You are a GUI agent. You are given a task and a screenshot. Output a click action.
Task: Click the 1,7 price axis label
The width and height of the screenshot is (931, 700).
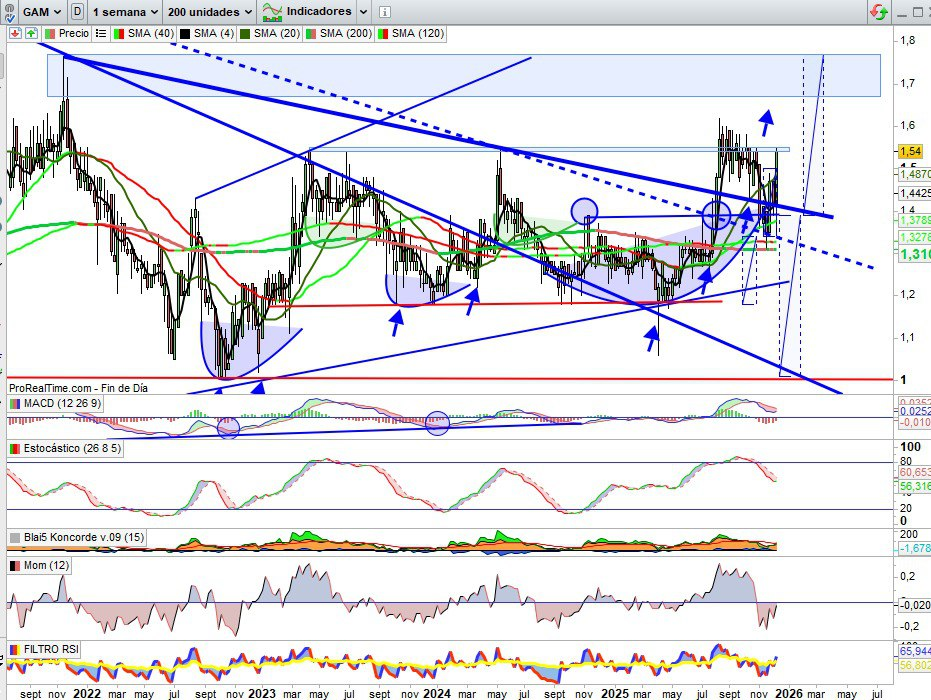(907, 83)
